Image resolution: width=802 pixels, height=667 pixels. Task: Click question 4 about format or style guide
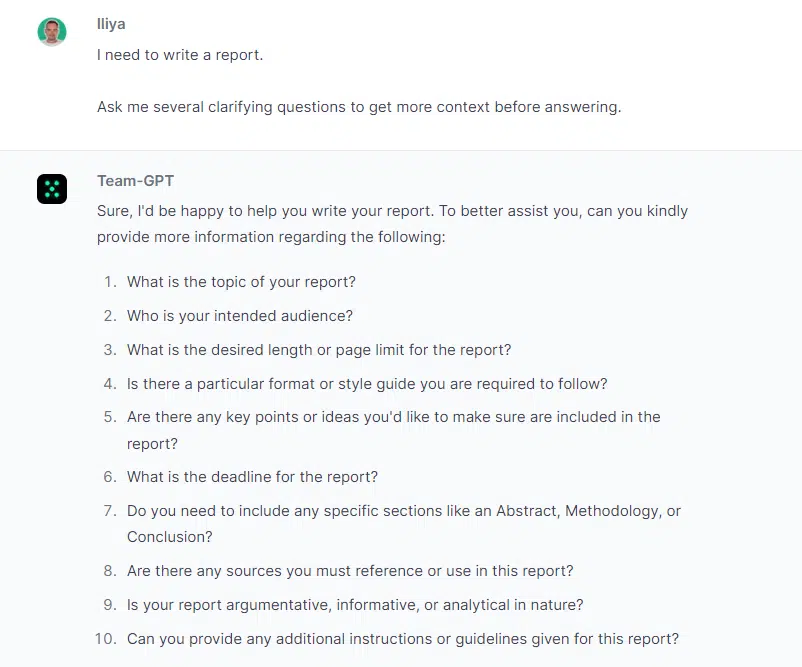tap(367, 384)
